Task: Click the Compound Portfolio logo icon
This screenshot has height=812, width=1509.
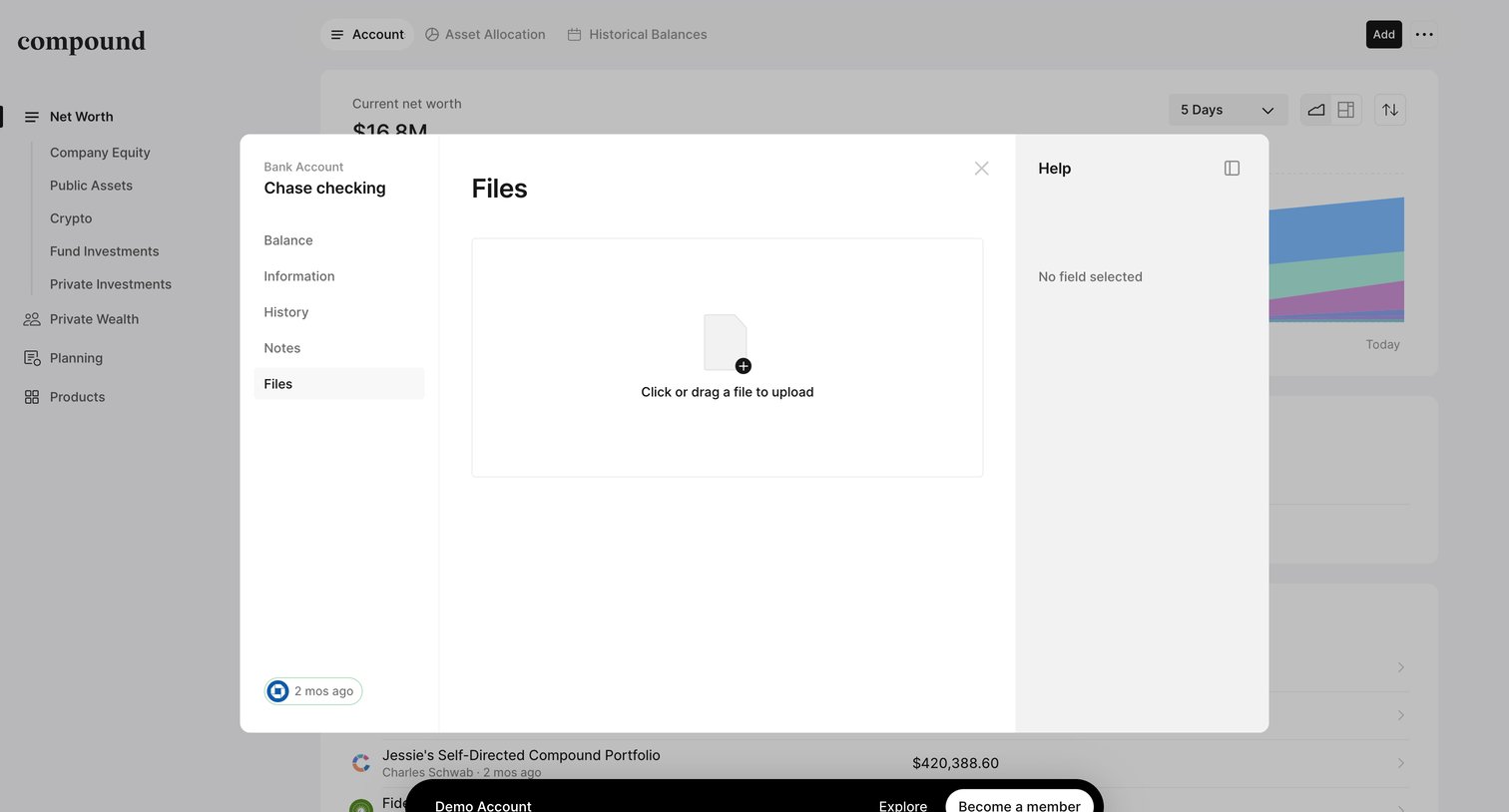Action: [361, 763]
